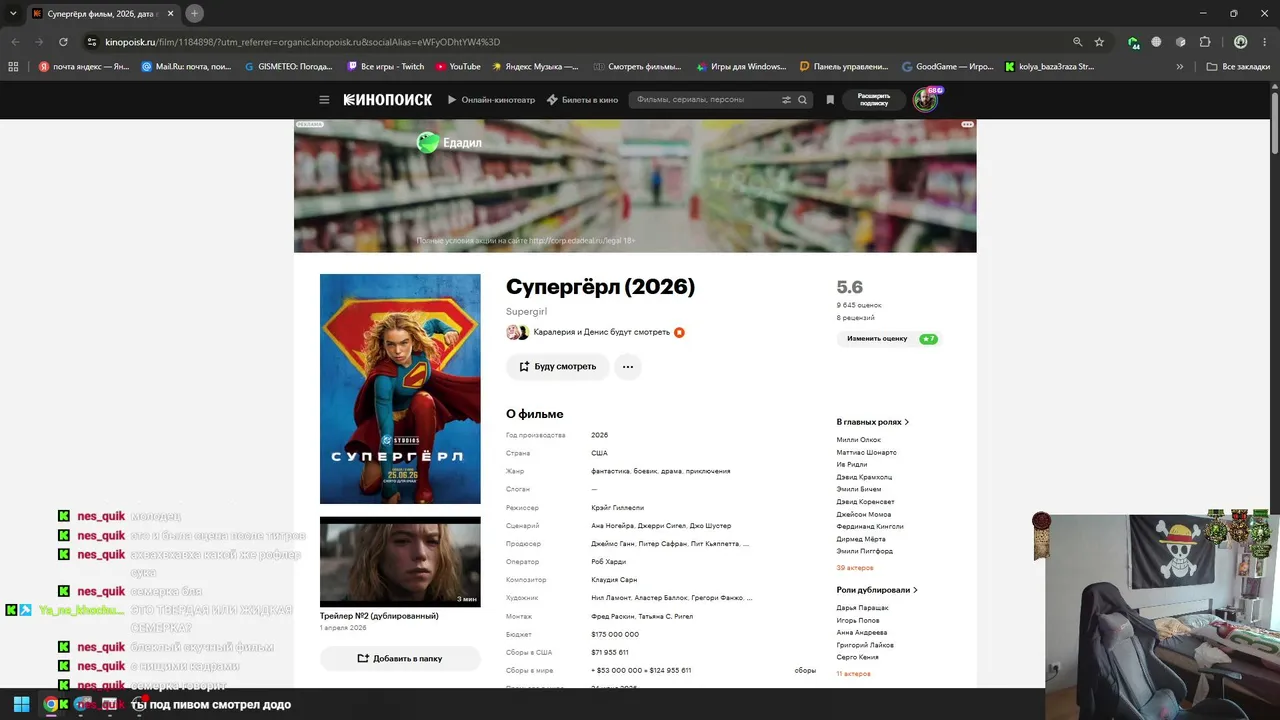Open Все игры - Twitch bookmark
This screenshot has width=1280, height=720.
[x=386, y=67]
